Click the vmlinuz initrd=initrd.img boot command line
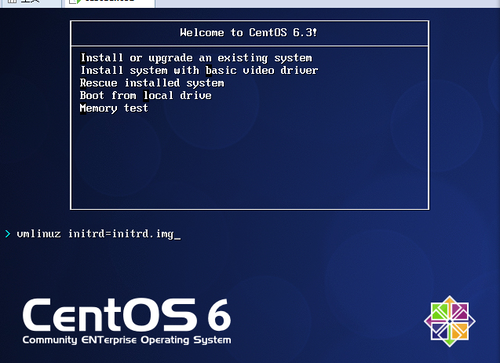This screenshot has width=500, height=363. [98, 234]
